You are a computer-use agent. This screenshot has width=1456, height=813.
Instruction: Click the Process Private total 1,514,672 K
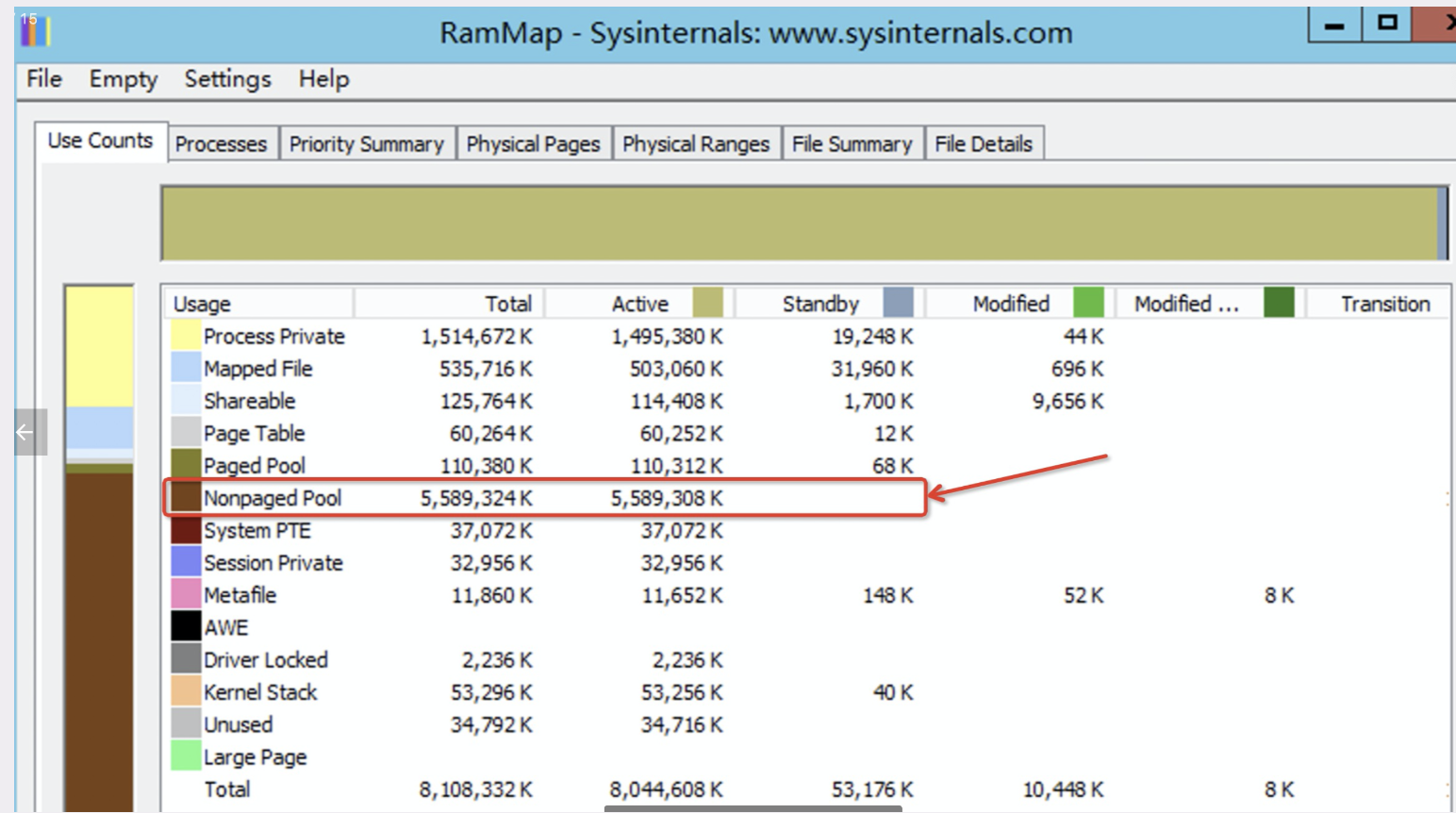pos(476,337)
